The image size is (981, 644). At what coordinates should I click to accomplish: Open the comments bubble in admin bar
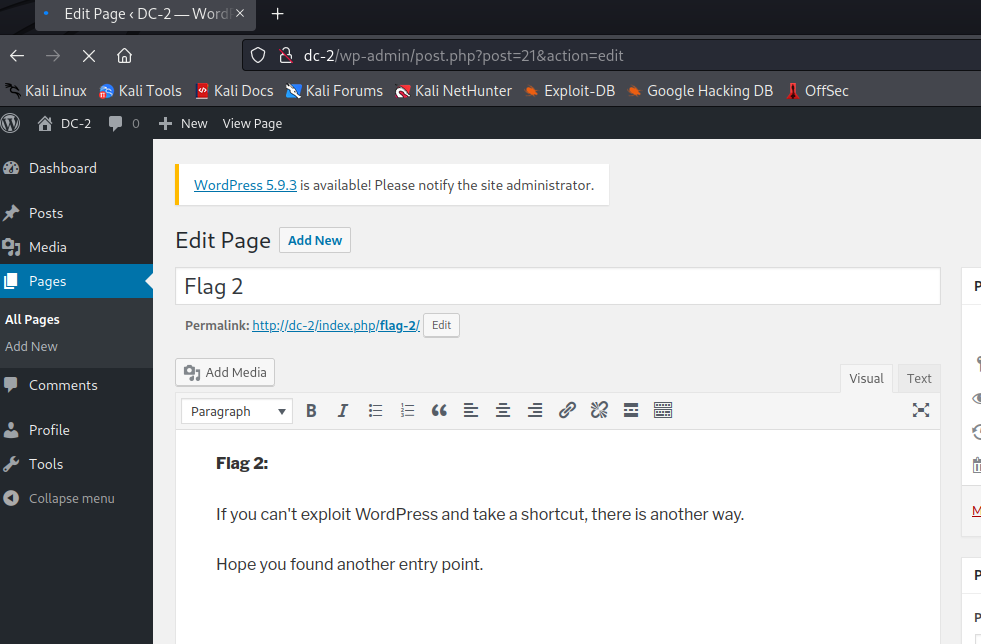(x=123, y=123)
